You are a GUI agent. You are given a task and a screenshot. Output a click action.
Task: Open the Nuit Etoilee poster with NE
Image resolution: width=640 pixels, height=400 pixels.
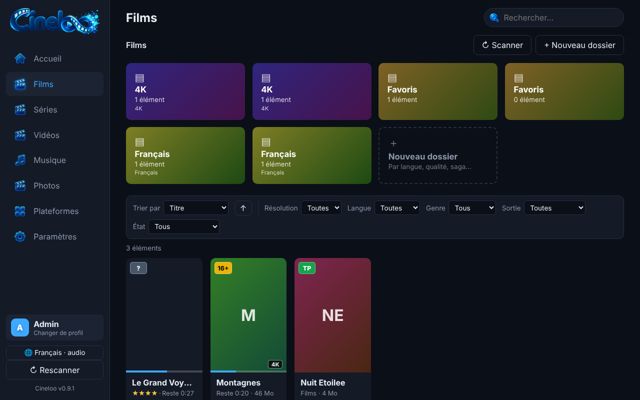tap(333, 315)
